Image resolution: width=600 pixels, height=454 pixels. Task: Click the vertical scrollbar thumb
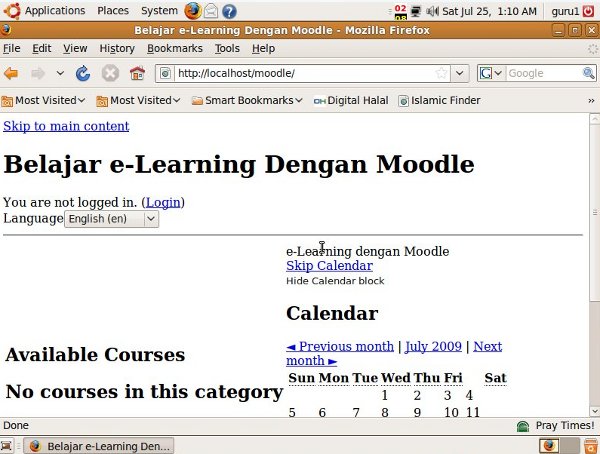tap(594, 213)
